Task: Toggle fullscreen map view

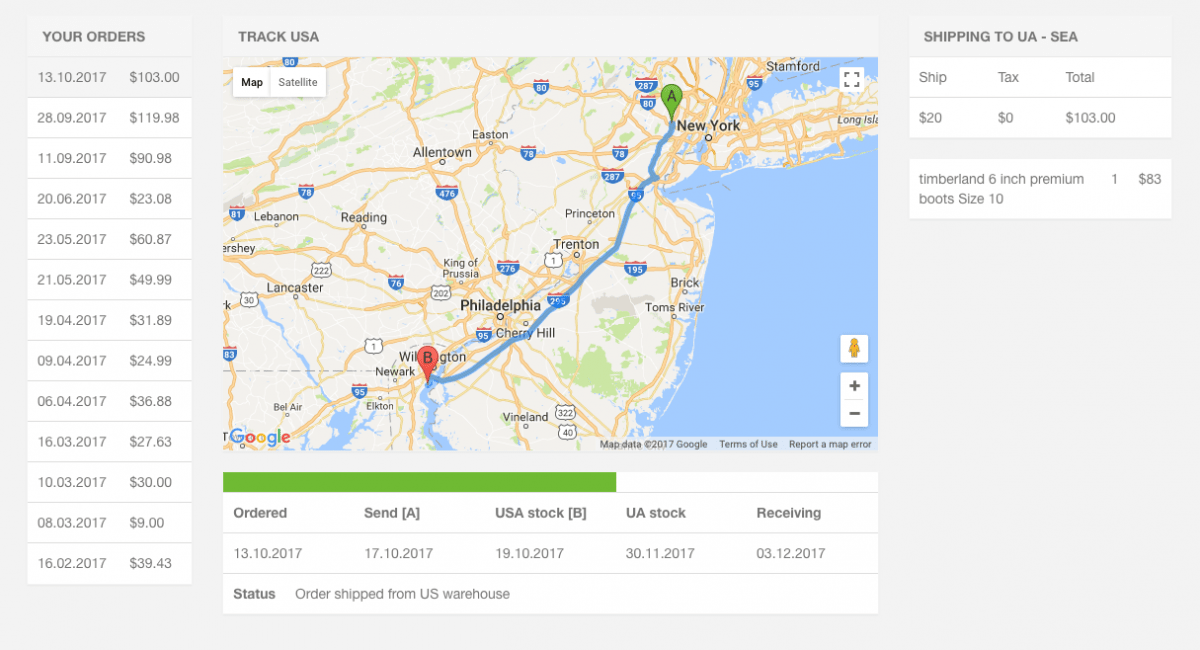Action: (853, 80)
